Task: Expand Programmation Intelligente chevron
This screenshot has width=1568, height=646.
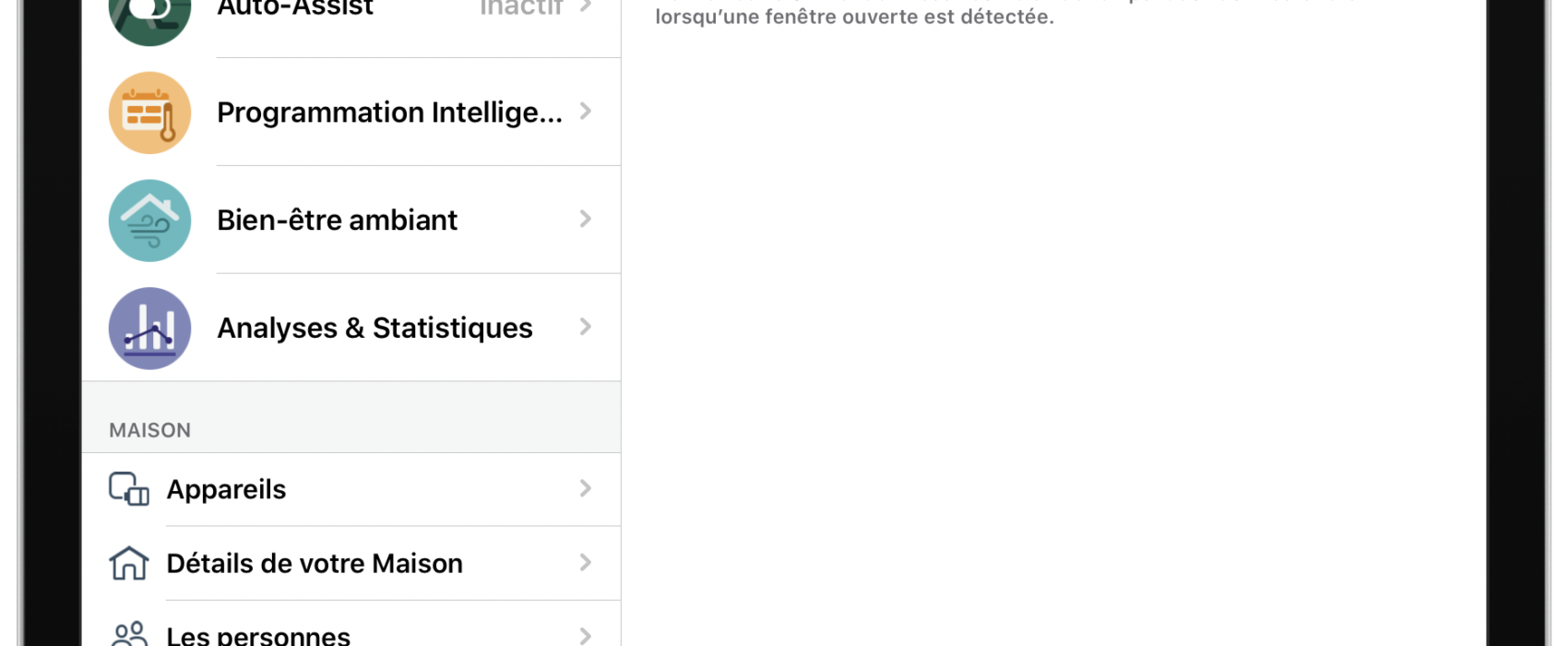Action: point(586,112)
